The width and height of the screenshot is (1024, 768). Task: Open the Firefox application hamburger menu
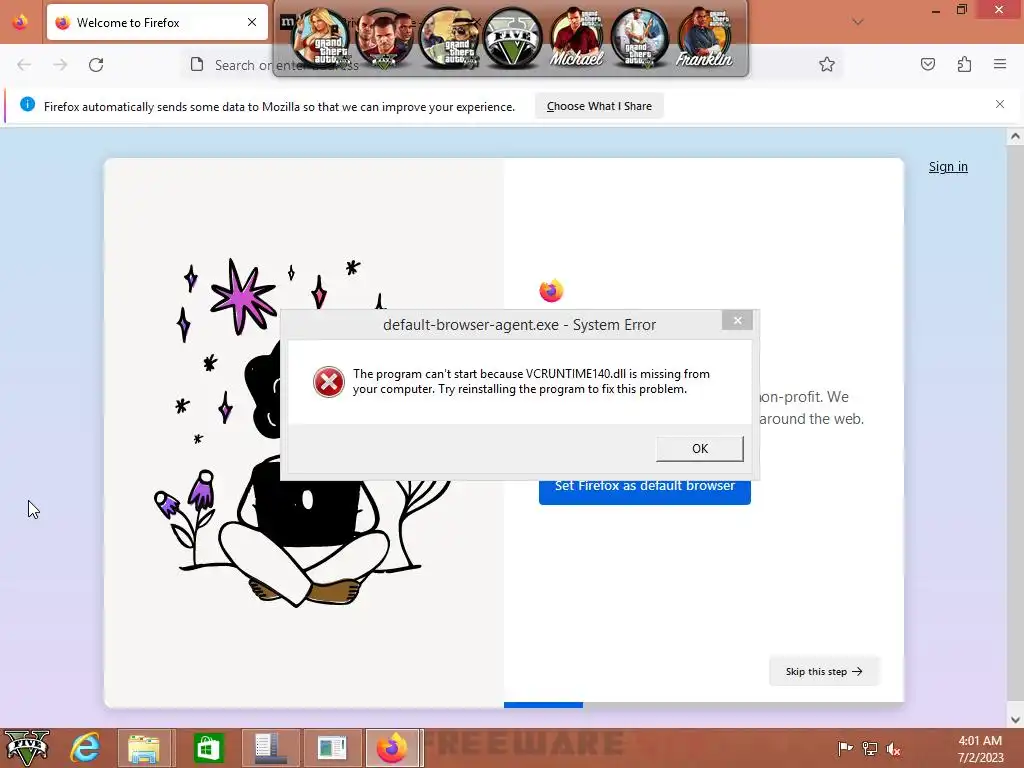click(1000, 64)
